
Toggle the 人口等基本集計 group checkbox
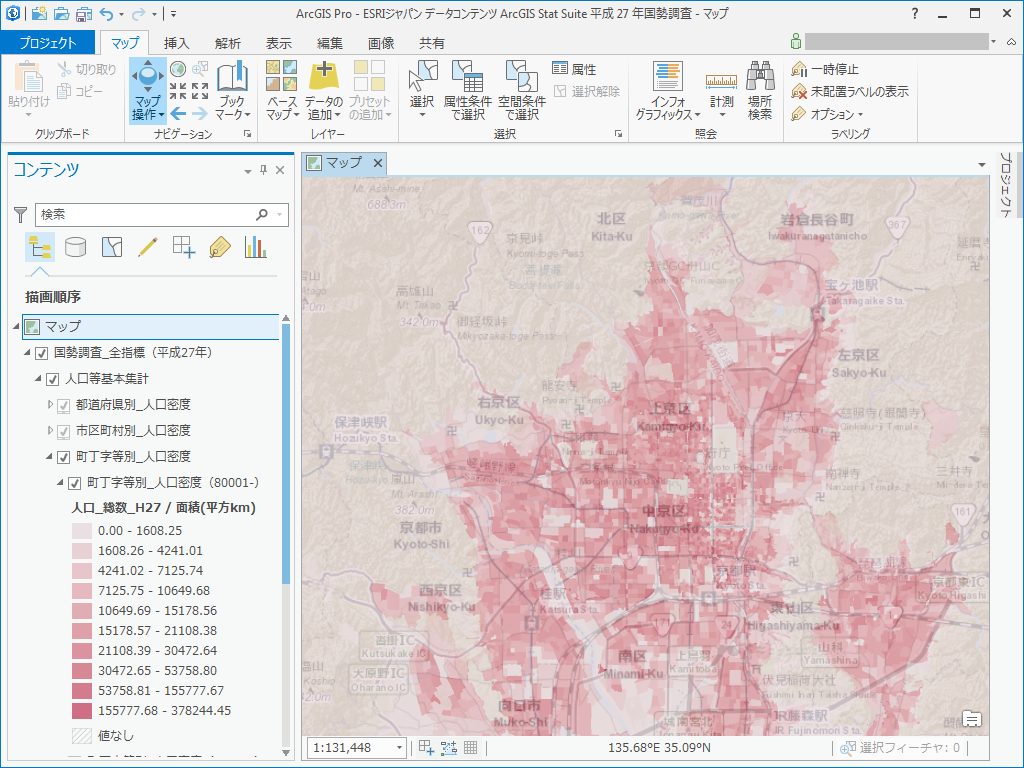pos(53,379)
